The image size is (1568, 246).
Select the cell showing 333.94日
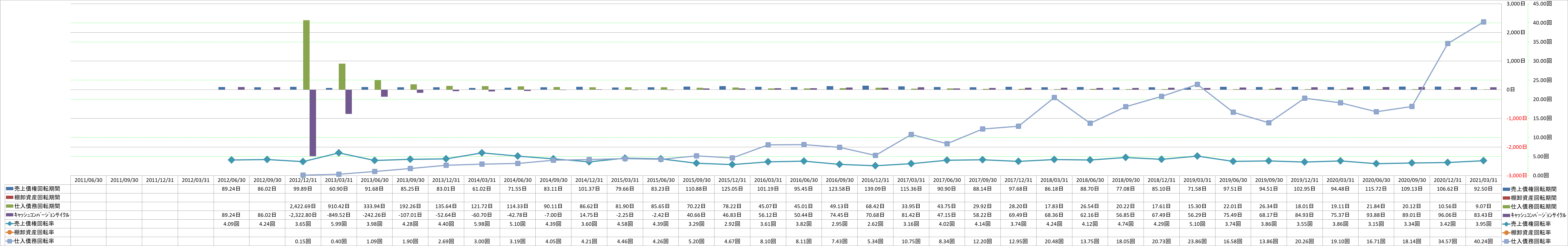[375, 206]
